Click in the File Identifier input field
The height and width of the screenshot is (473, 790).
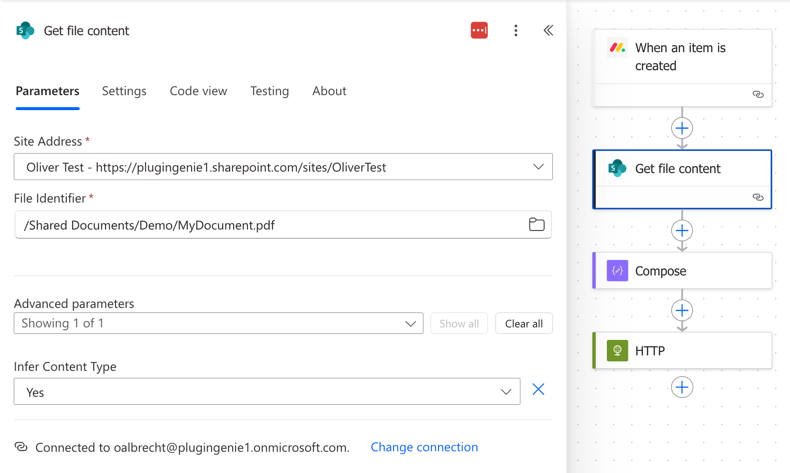coord(270,225)
